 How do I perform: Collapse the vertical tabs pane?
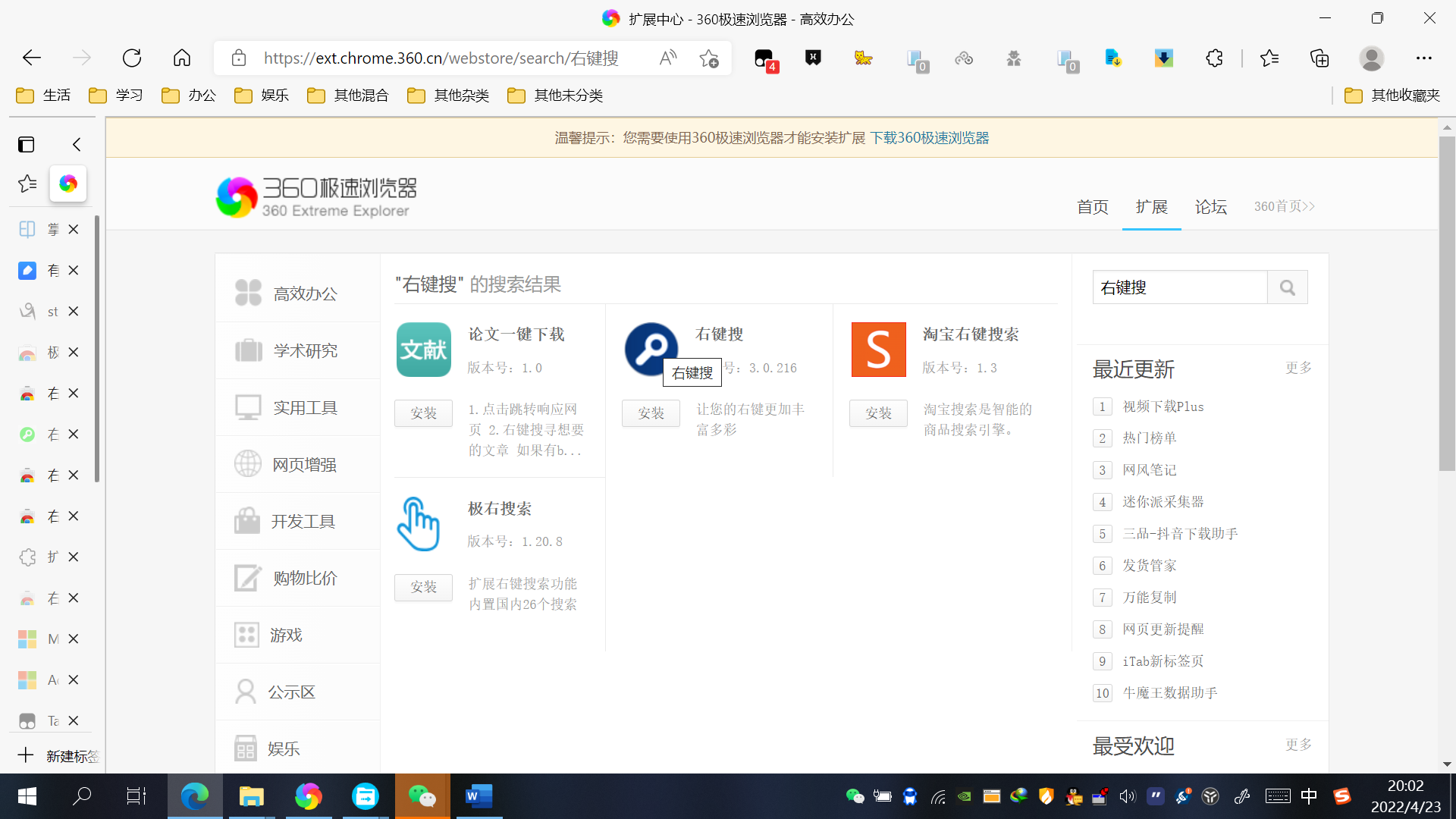pos(77,144)
